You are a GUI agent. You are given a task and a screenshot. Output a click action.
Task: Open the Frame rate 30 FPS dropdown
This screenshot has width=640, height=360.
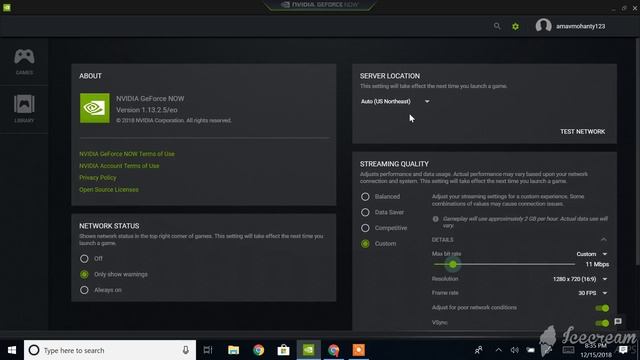point(593,293)
